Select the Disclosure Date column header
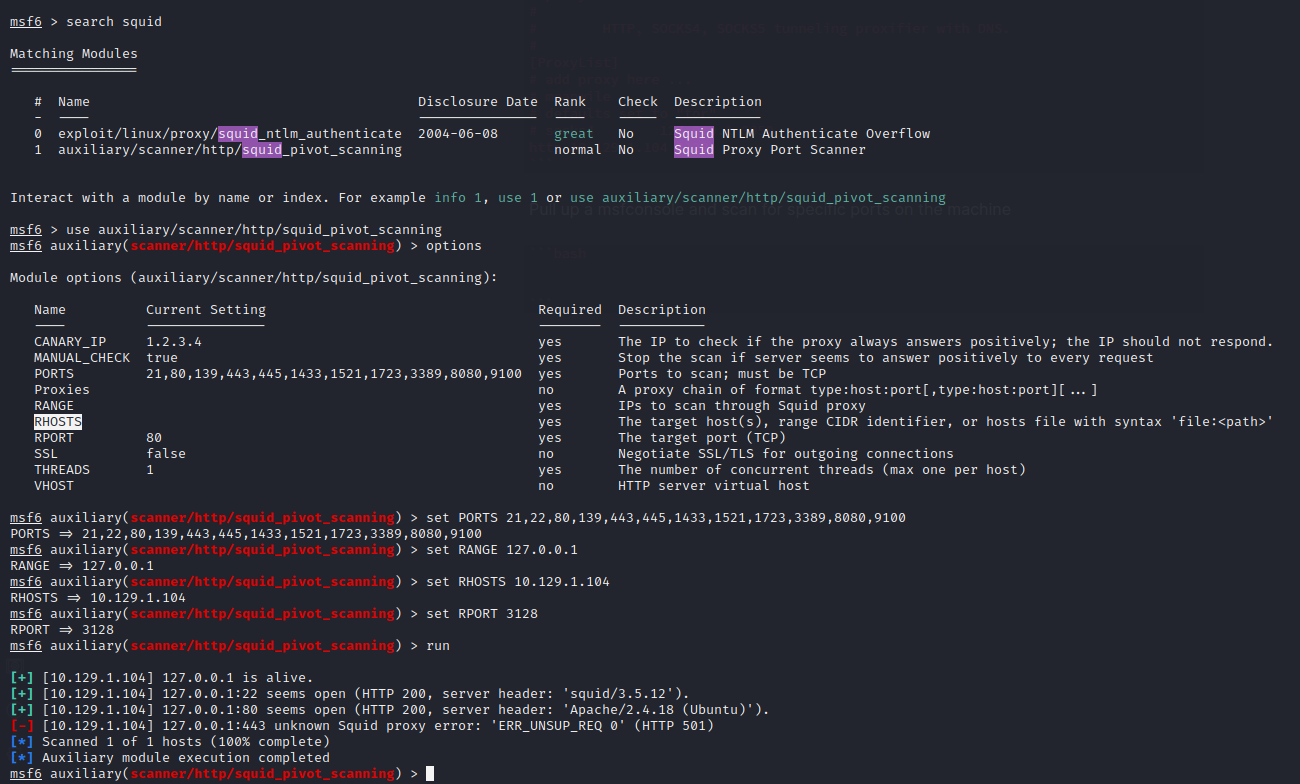Image resolution: width=1300 pixels, height=784 pixels. [477, 102]
